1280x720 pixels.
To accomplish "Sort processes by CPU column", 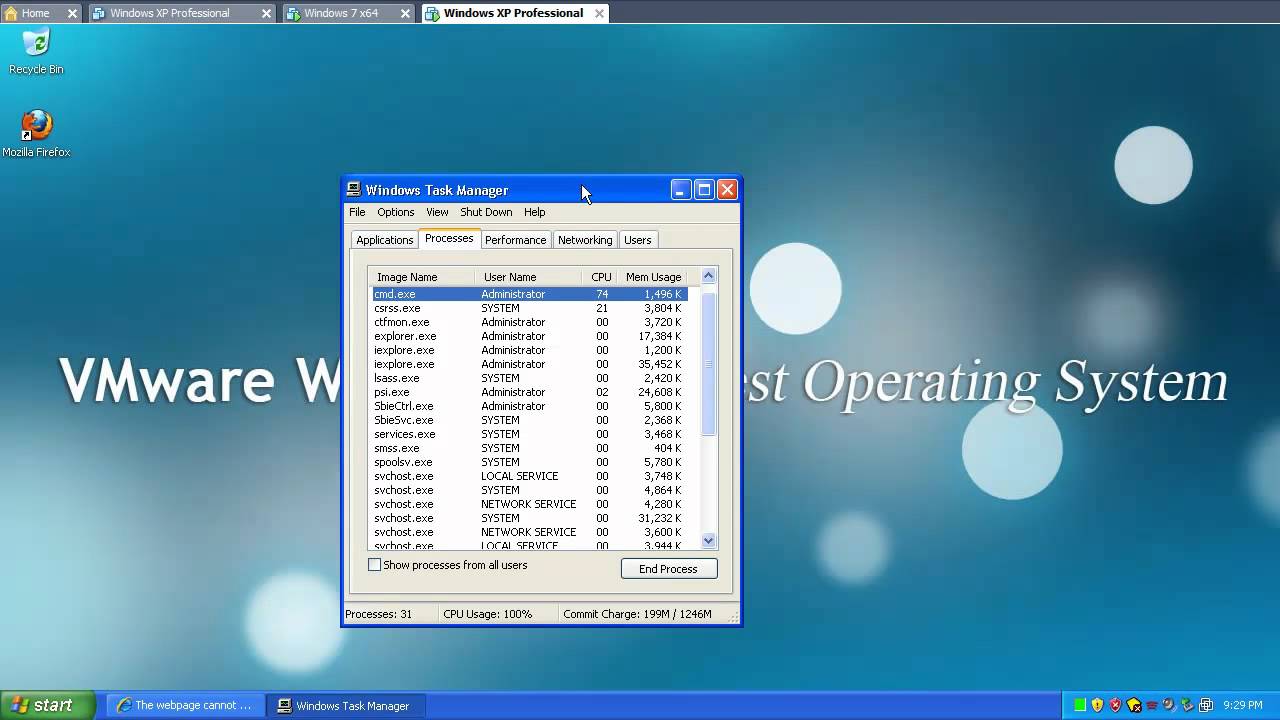I will (x=600, y=277).
